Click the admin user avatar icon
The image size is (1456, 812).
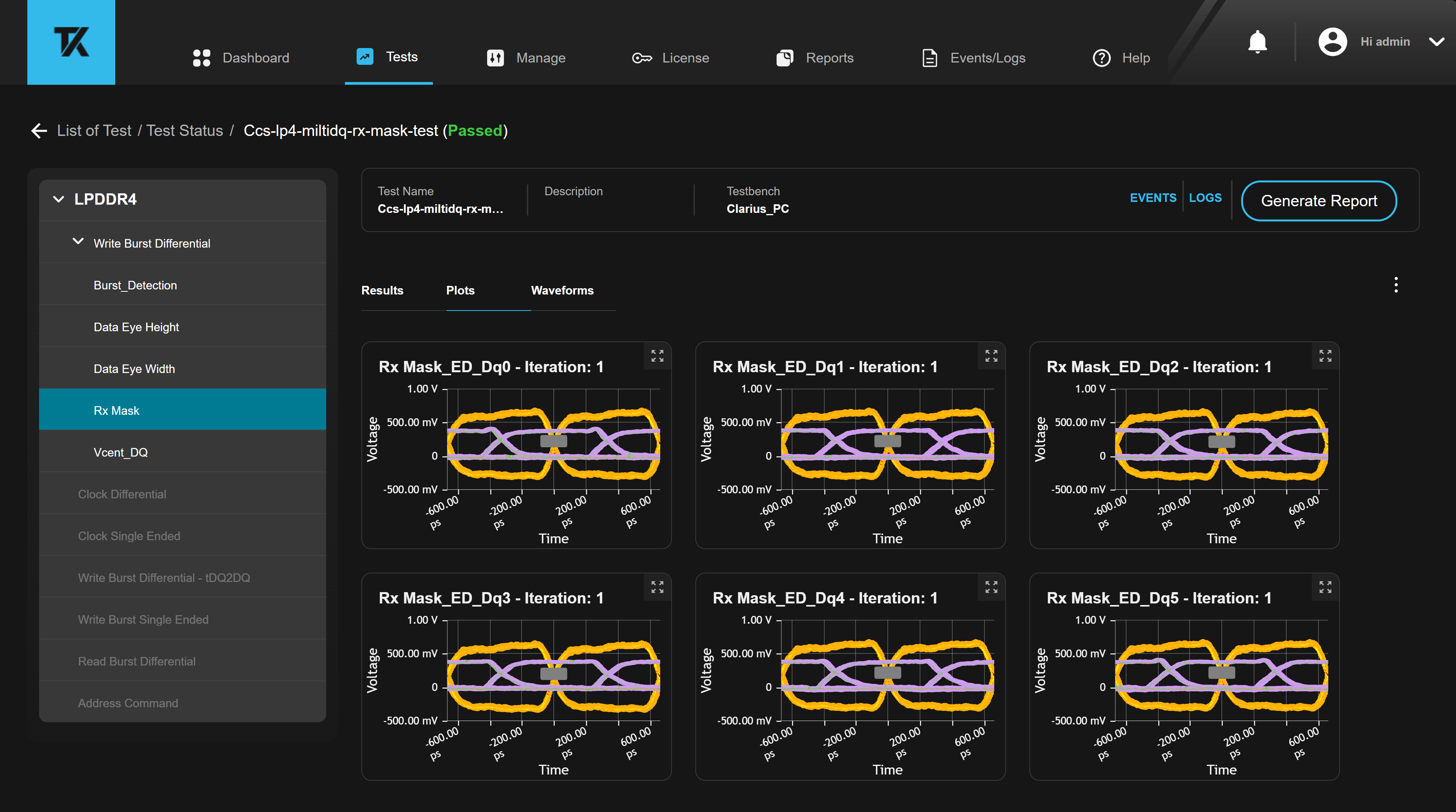coord(1332,43)
